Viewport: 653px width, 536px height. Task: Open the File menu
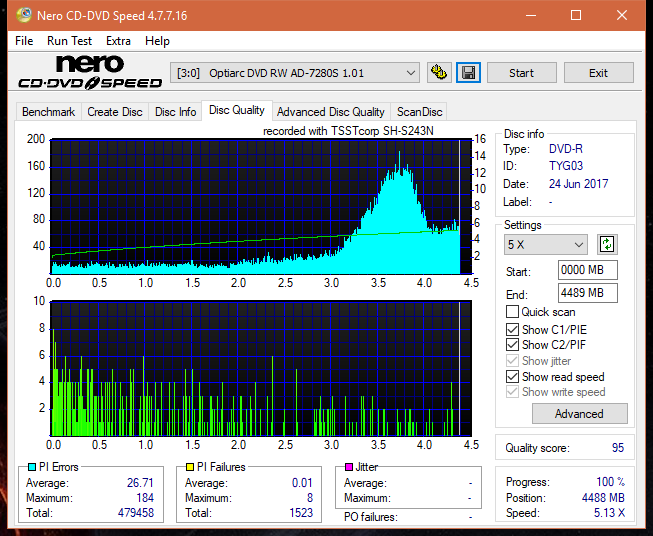tap(24, 41)
